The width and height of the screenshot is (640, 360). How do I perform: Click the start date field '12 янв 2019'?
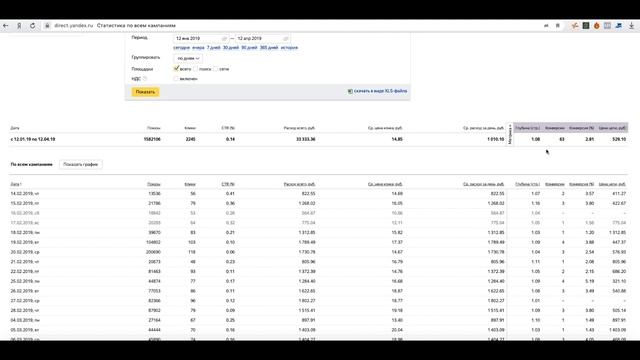pyautogui.click(x=201, y=38)
